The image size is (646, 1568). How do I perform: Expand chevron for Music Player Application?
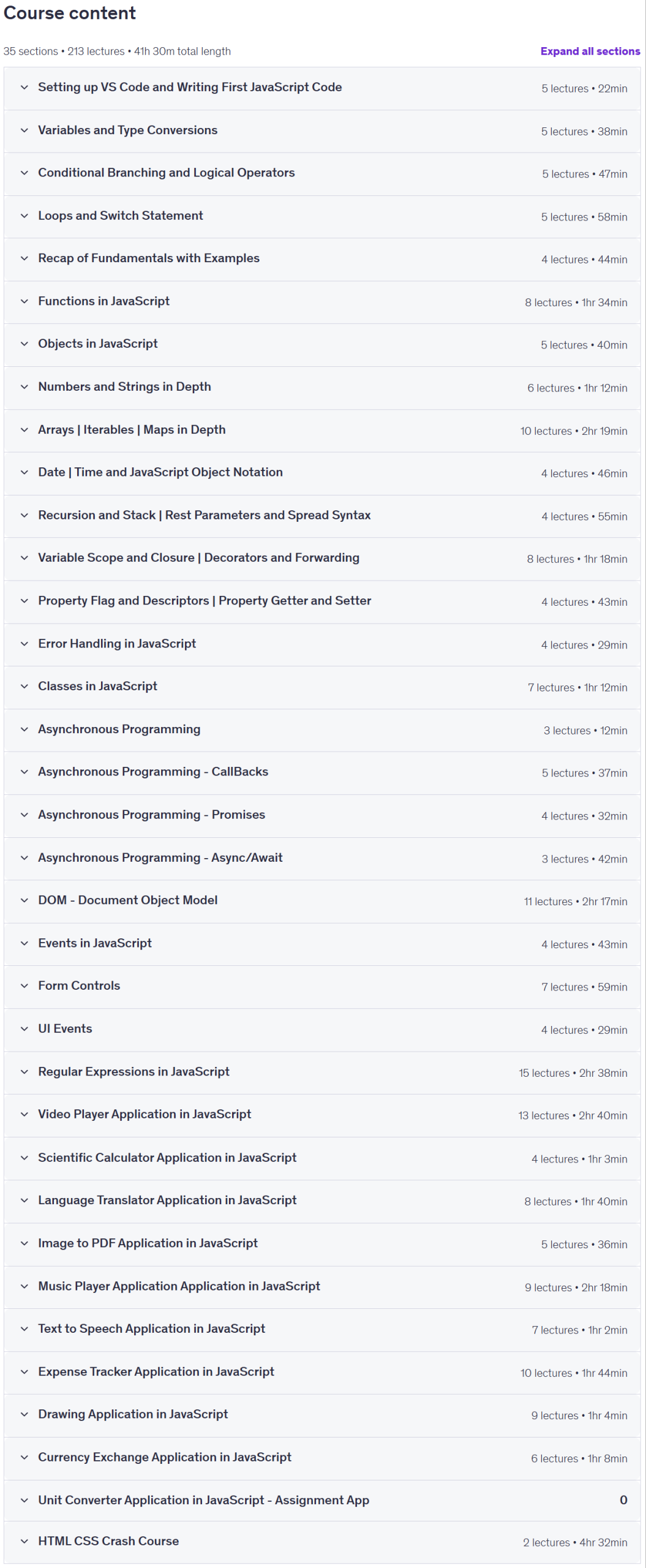click(24, 1286)
